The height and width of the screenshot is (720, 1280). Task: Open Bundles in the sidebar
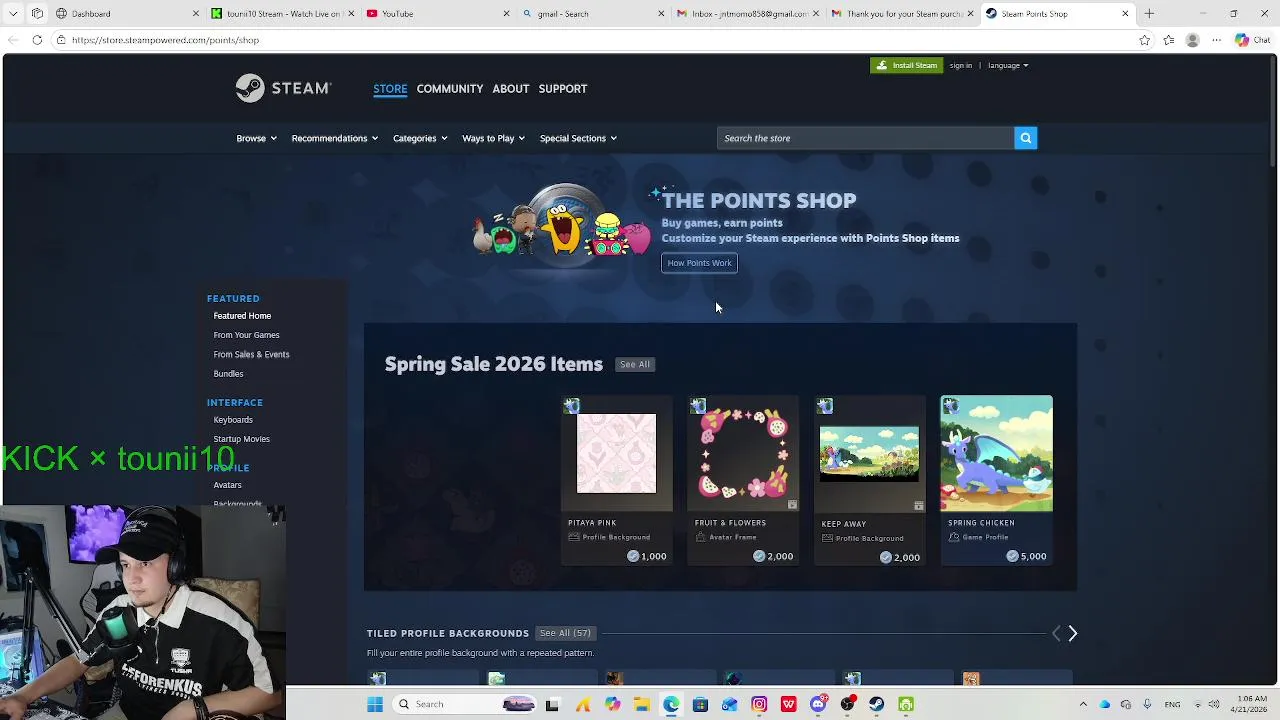tap(228, 374)
